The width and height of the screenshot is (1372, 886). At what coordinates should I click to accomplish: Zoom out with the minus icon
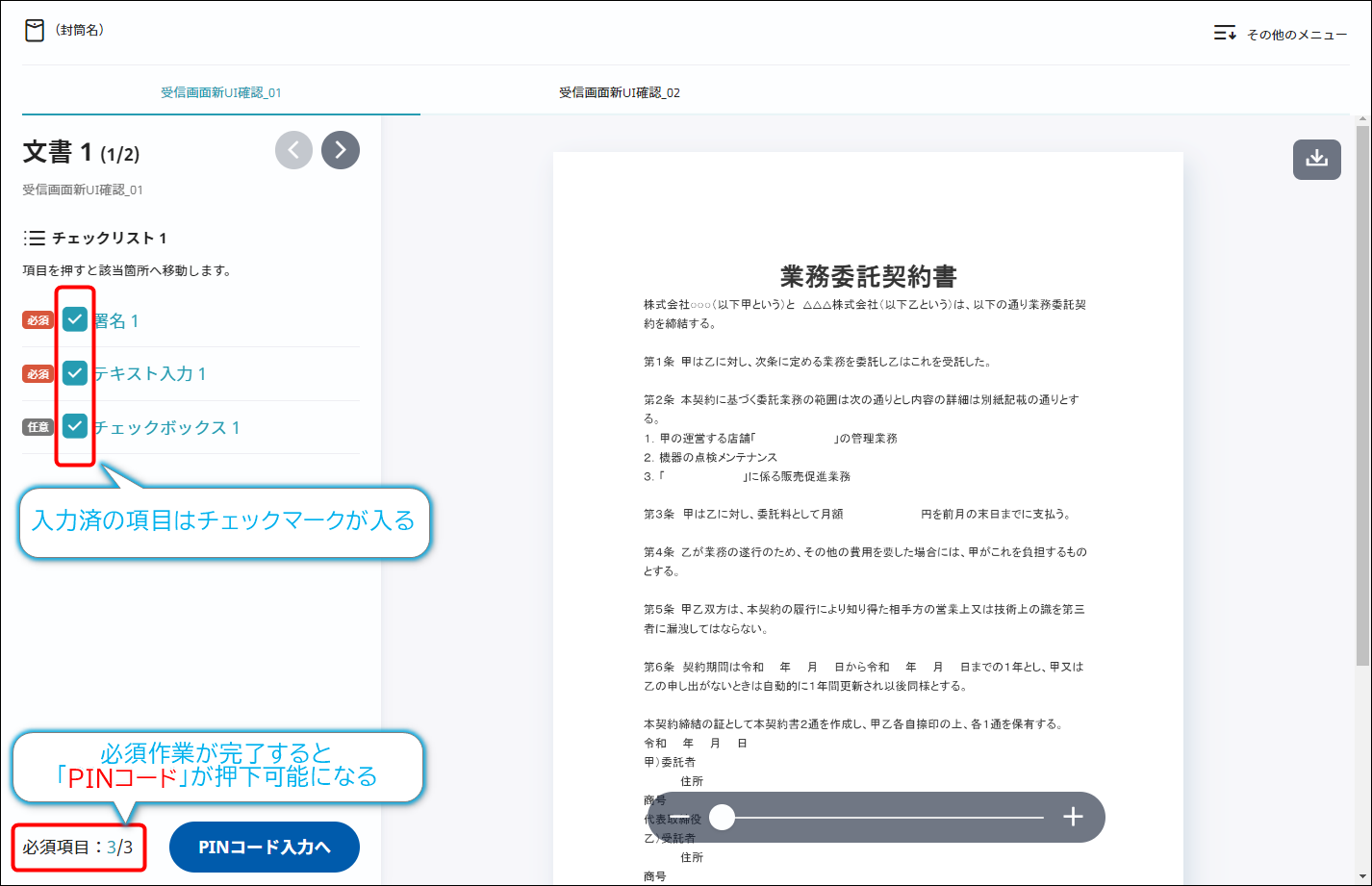(680, 818)
